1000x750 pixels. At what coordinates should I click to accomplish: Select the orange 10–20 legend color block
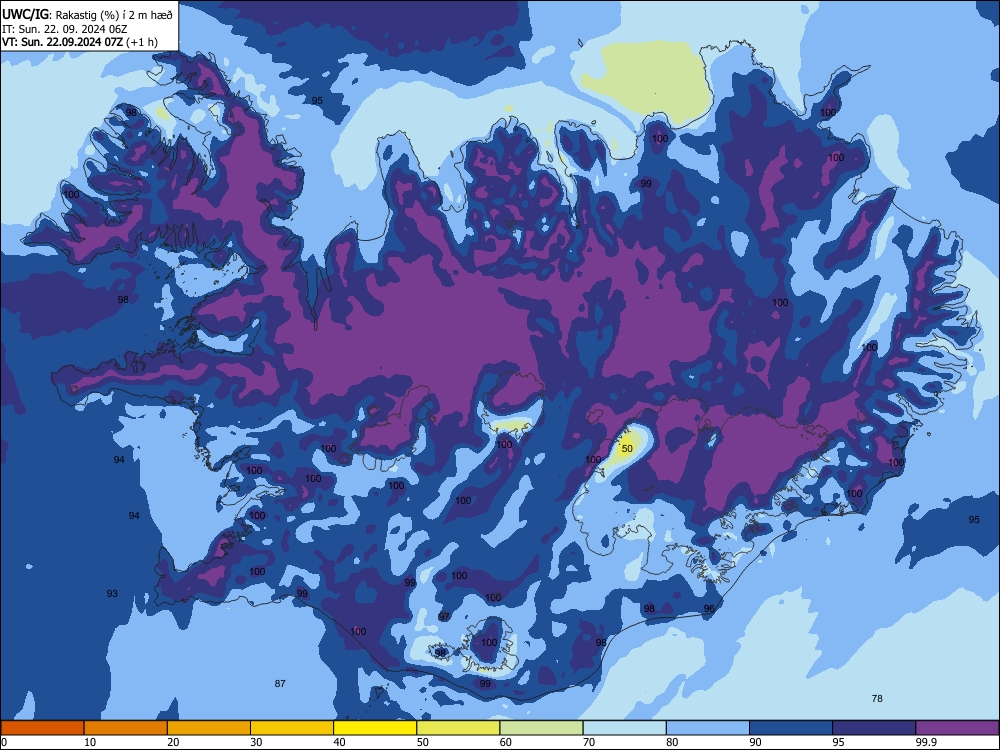coord(126,728)
